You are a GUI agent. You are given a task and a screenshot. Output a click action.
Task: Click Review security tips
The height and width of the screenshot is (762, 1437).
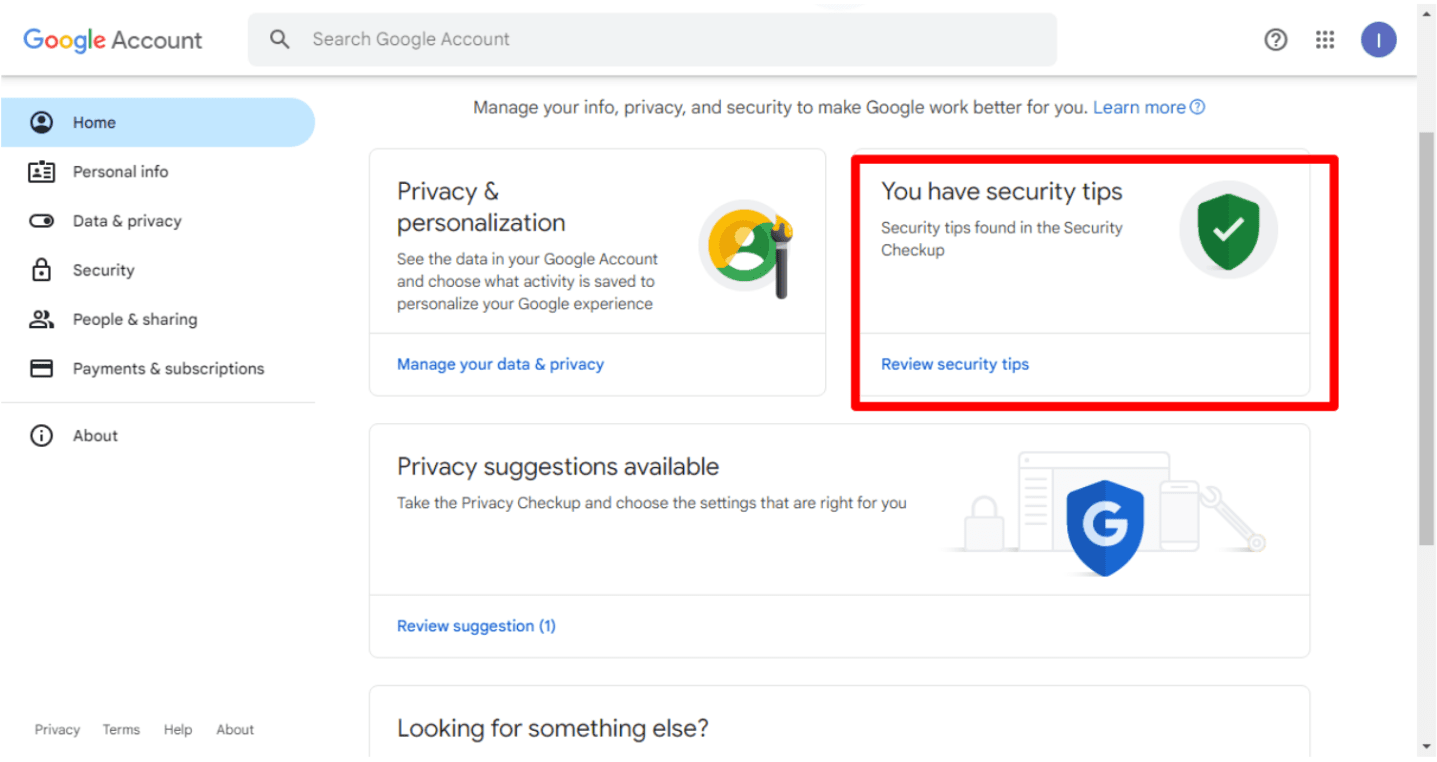(x=954, y=364)
